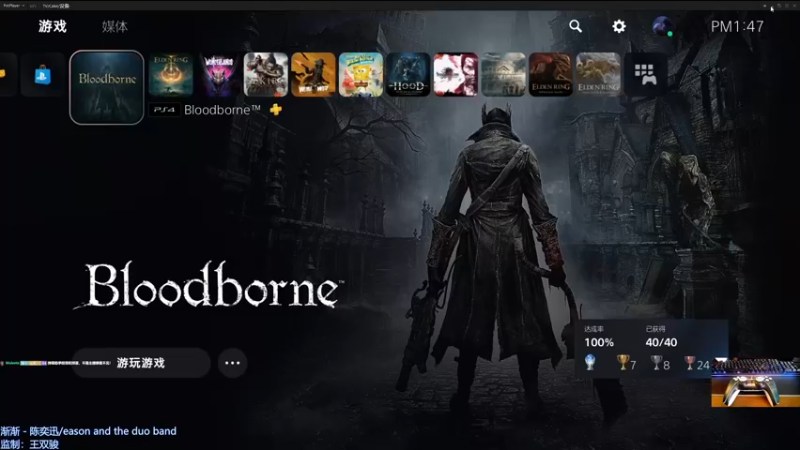Click the 100% trophy completion value
Viewport: 800px width, 450px height.
coord(599,342)
